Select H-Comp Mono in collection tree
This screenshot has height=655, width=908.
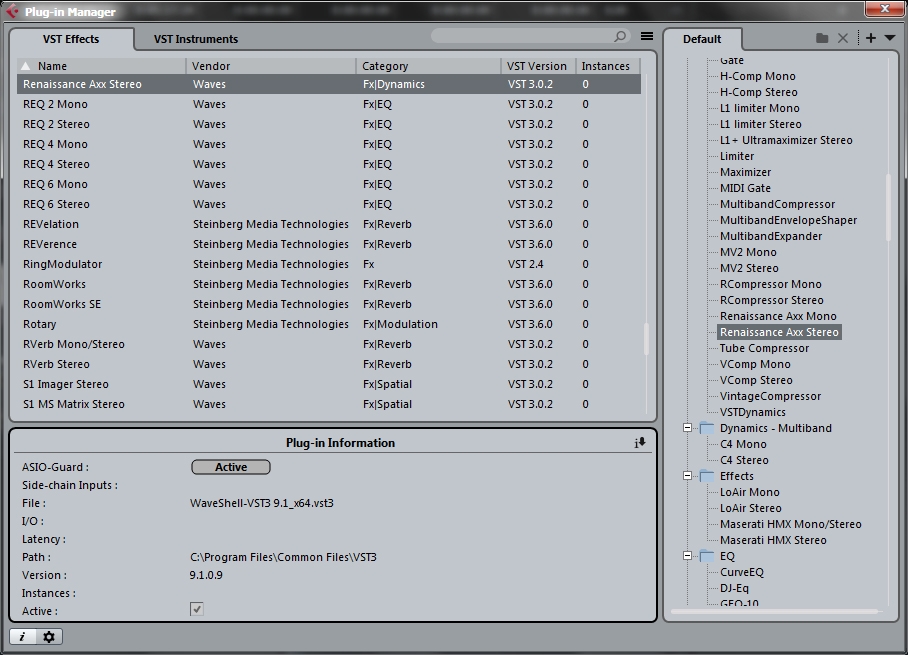(757, 76)
